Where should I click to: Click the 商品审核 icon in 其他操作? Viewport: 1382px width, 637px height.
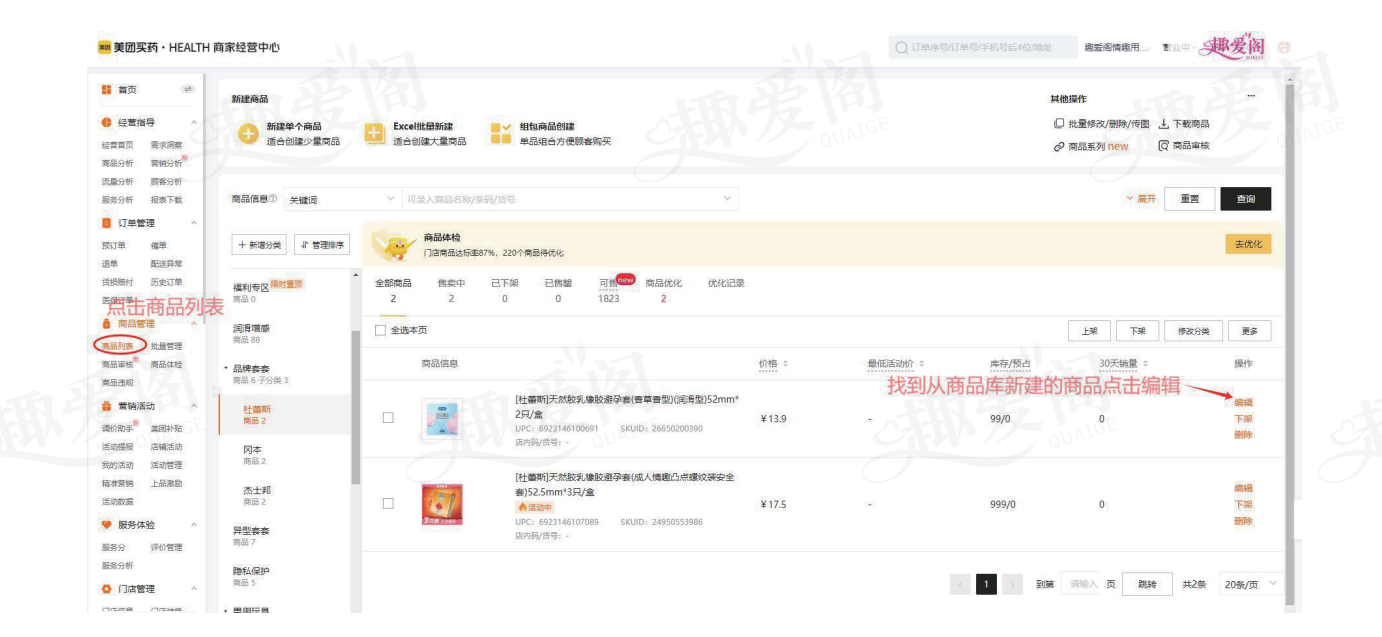pos(1164,146)
